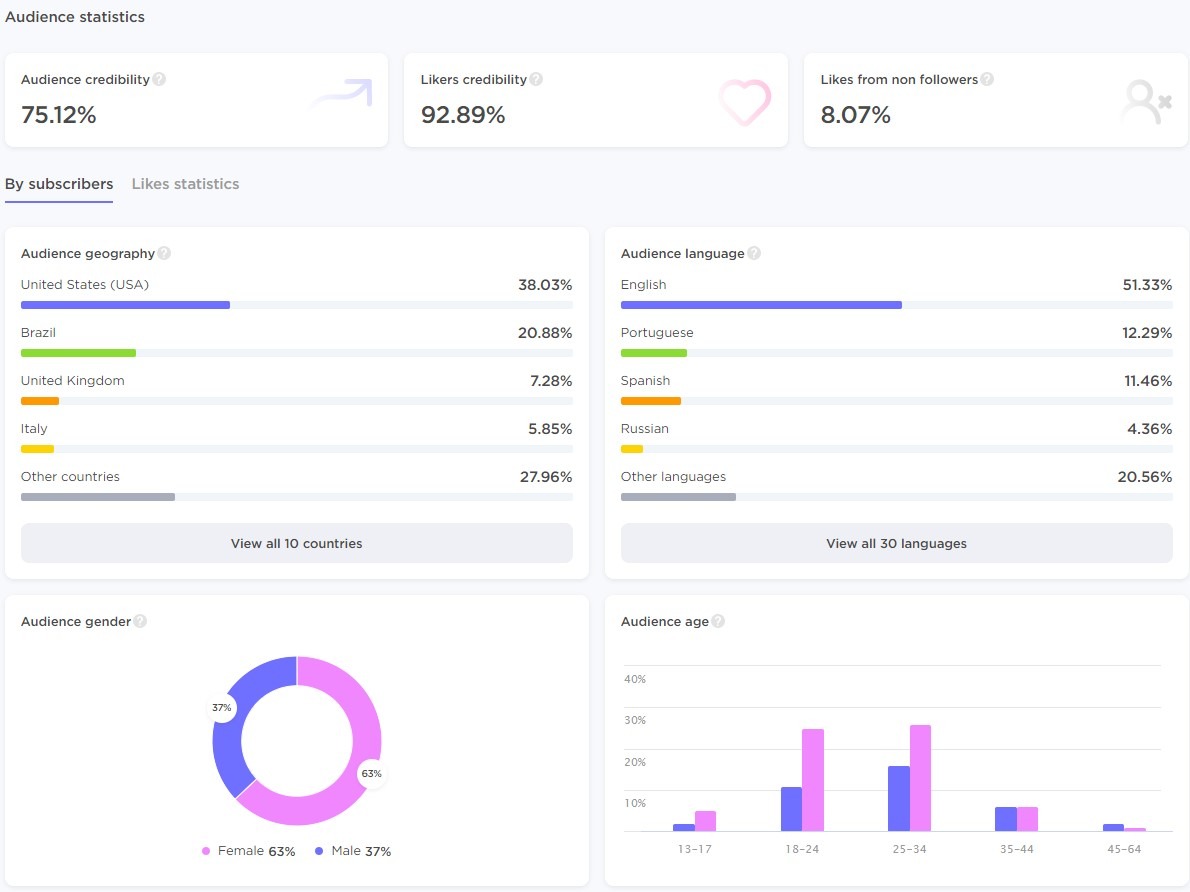Screen dimensions: 1190x892
Task: Select the crossed-out user icon
Action: pos(1145,100)
